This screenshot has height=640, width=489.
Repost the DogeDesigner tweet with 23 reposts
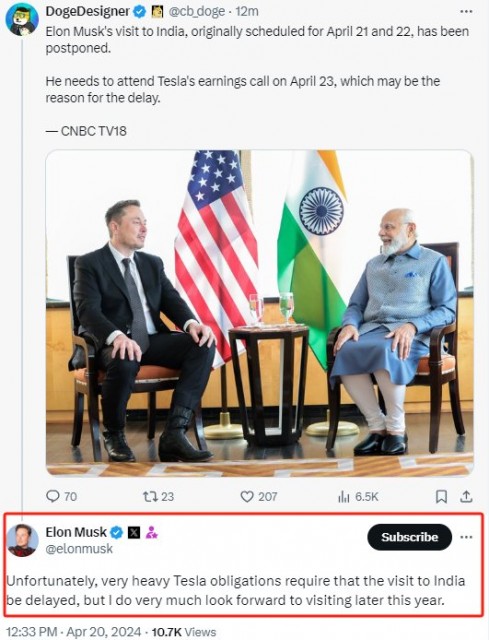click(x=149, y=496)
